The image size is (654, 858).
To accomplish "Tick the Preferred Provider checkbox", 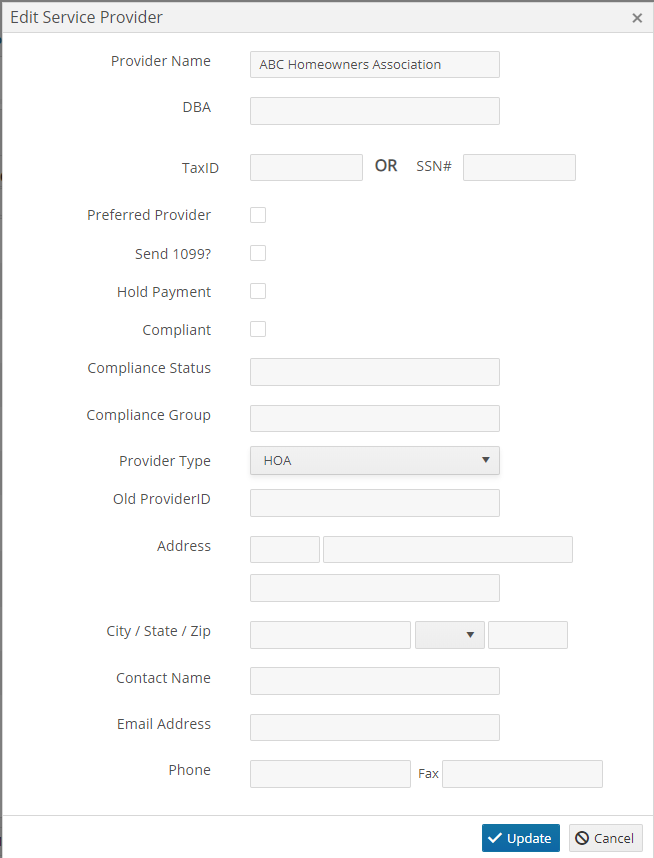I will pyautogui.click(x=258, y=215).
